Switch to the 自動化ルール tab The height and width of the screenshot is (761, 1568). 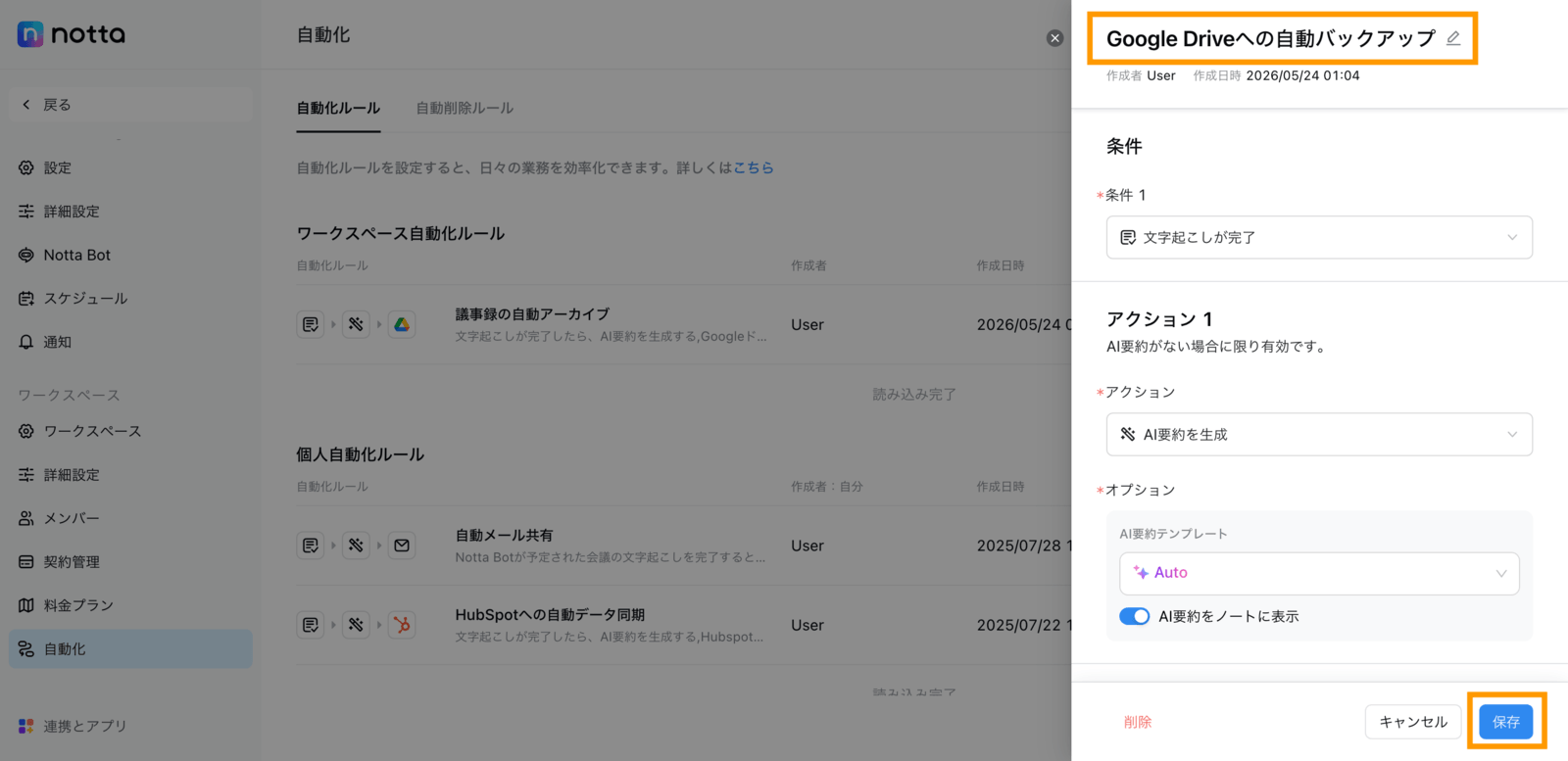338,108
